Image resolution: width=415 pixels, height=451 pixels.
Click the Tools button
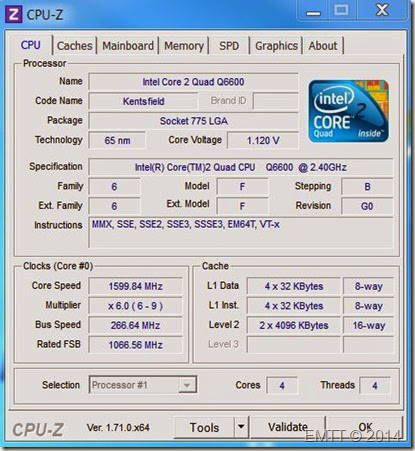pos(204,427)
